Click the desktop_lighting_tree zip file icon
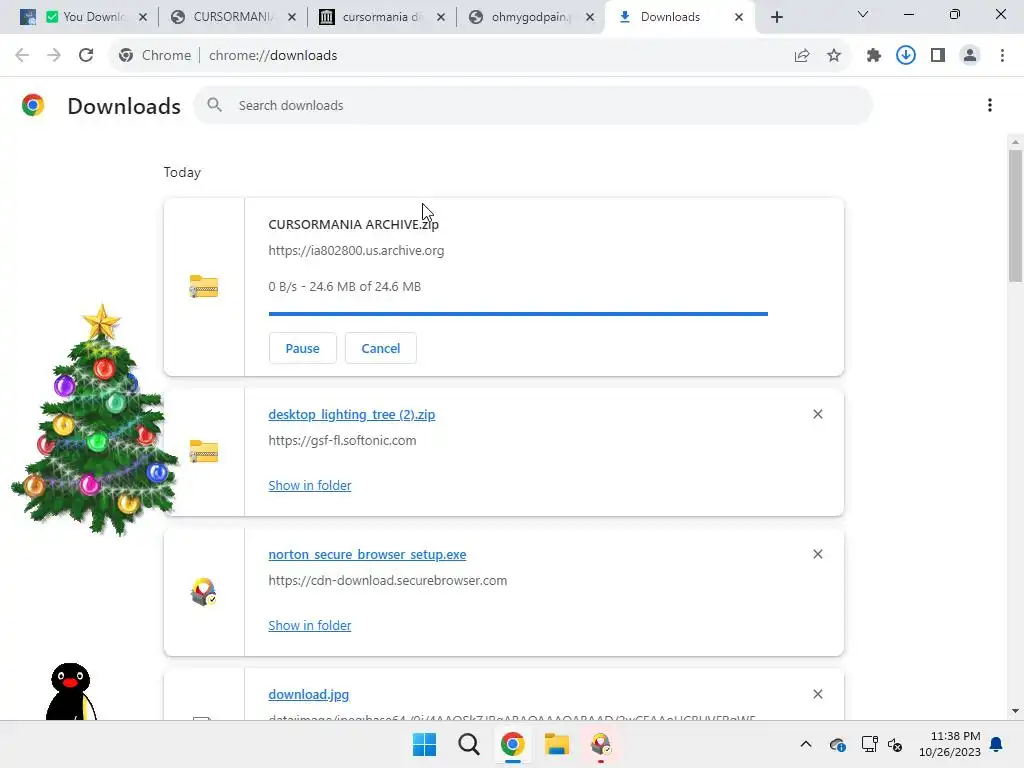Image resolution: width=1024 pixels, height=768 pixels. [204, 451]
